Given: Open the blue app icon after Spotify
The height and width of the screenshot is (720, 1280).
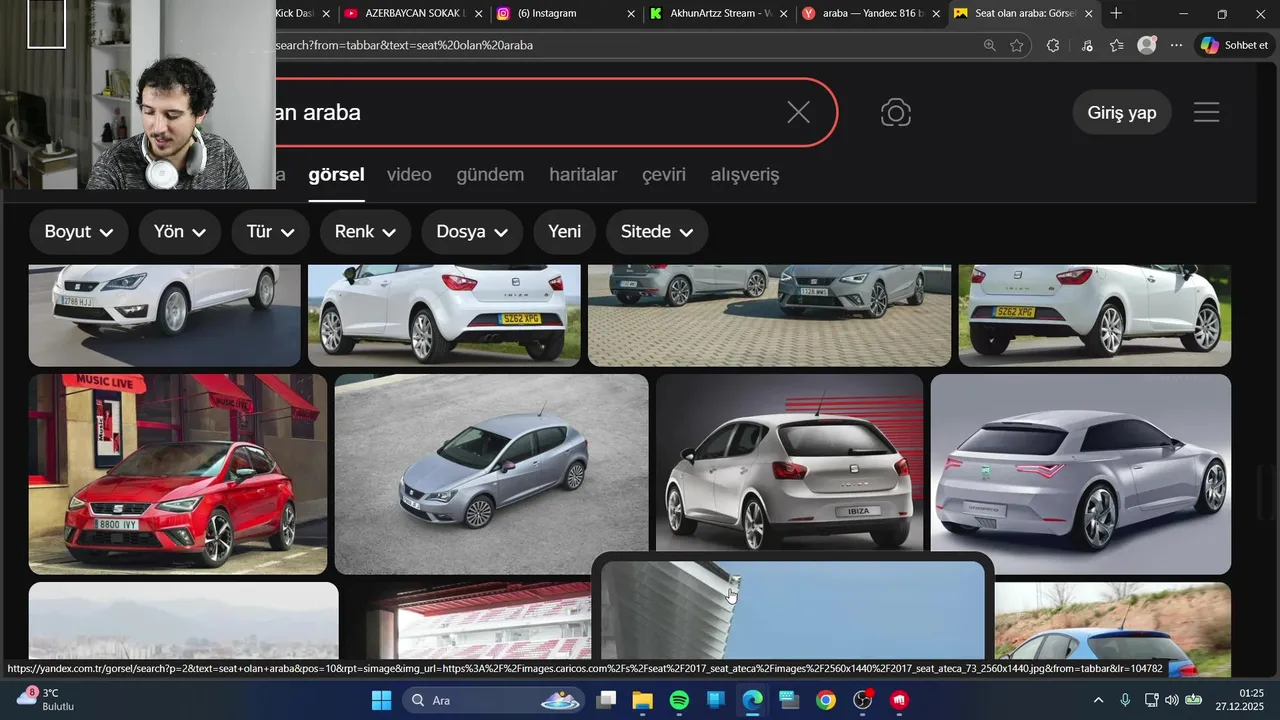Looking at the screenshot, I should (x=716, y=700).
